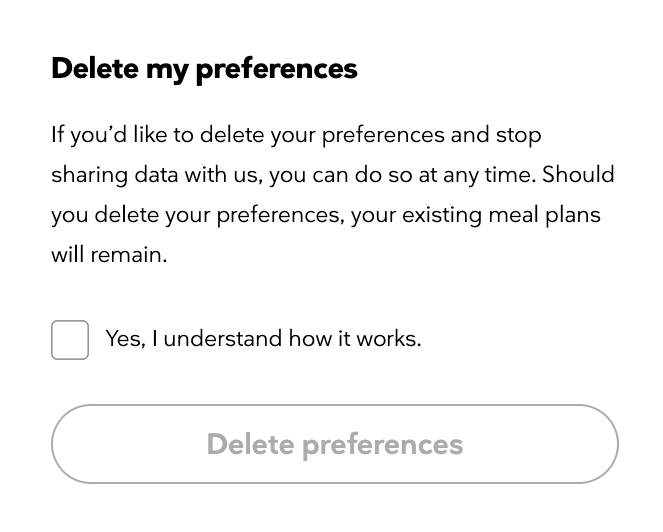This screenshot has width=663, height=532.
Task: Click the word 'Delete' inside the rounded button
Action: click(250, 444)
